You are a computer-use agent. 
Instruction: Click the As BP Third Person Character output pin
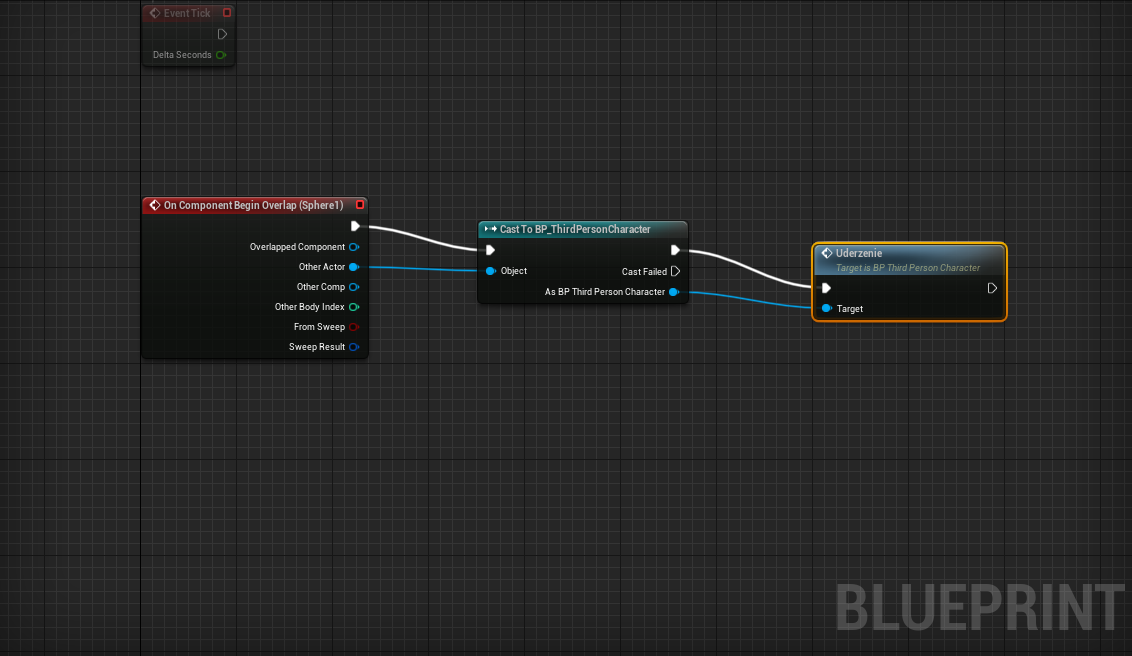pos(674,292)
